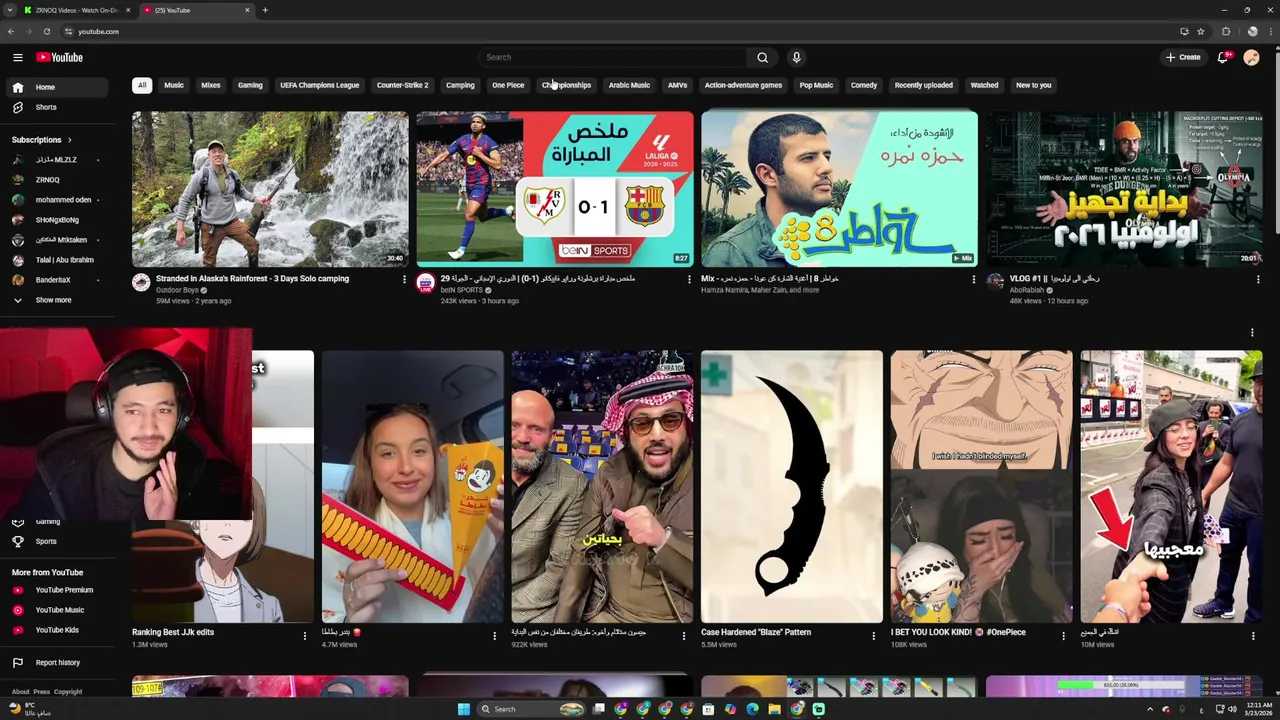Screen dimensions: 1280x720
Task: Click the YouTube search field
Action: click(612, 57)
